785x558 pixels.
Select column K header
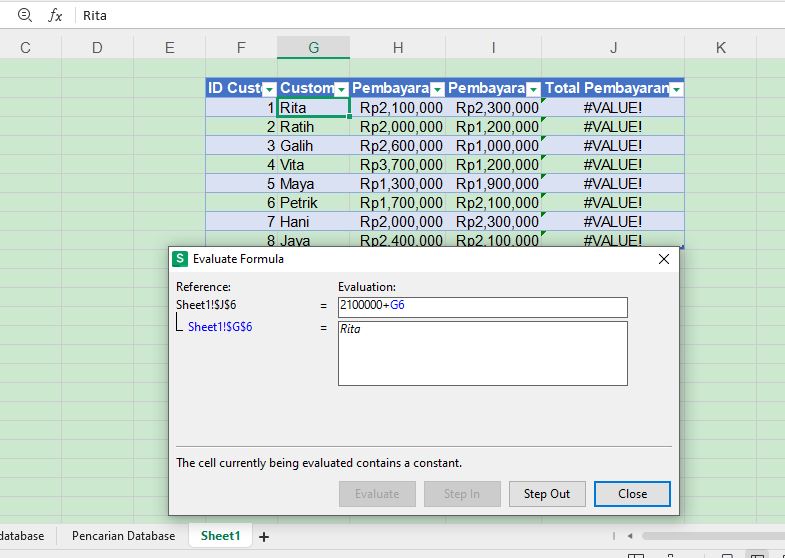[x=721, y=48]
